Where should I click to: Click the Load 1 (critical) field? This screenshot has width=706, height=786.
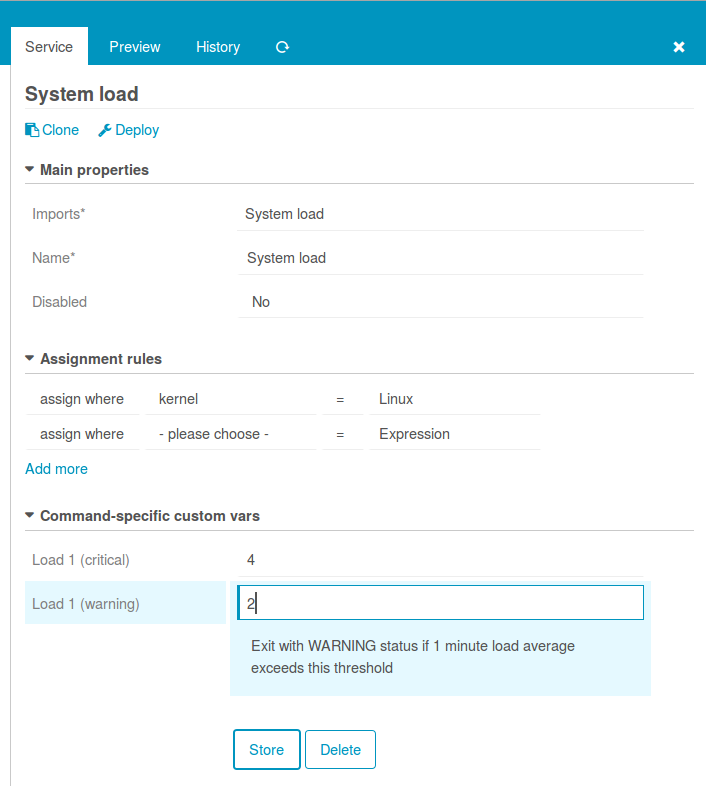(440, 560)
